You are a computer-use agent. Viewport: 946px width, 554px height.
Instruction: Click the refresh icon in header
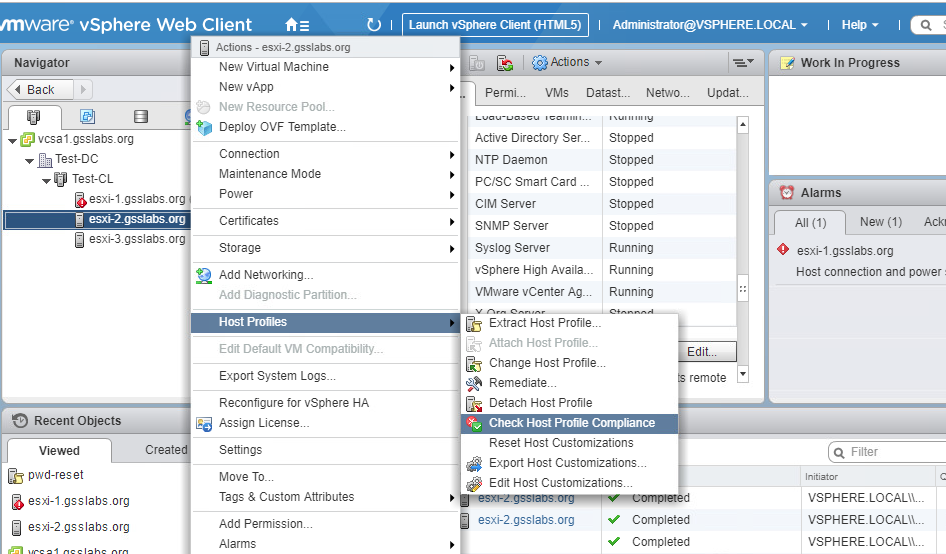(374, 25)
